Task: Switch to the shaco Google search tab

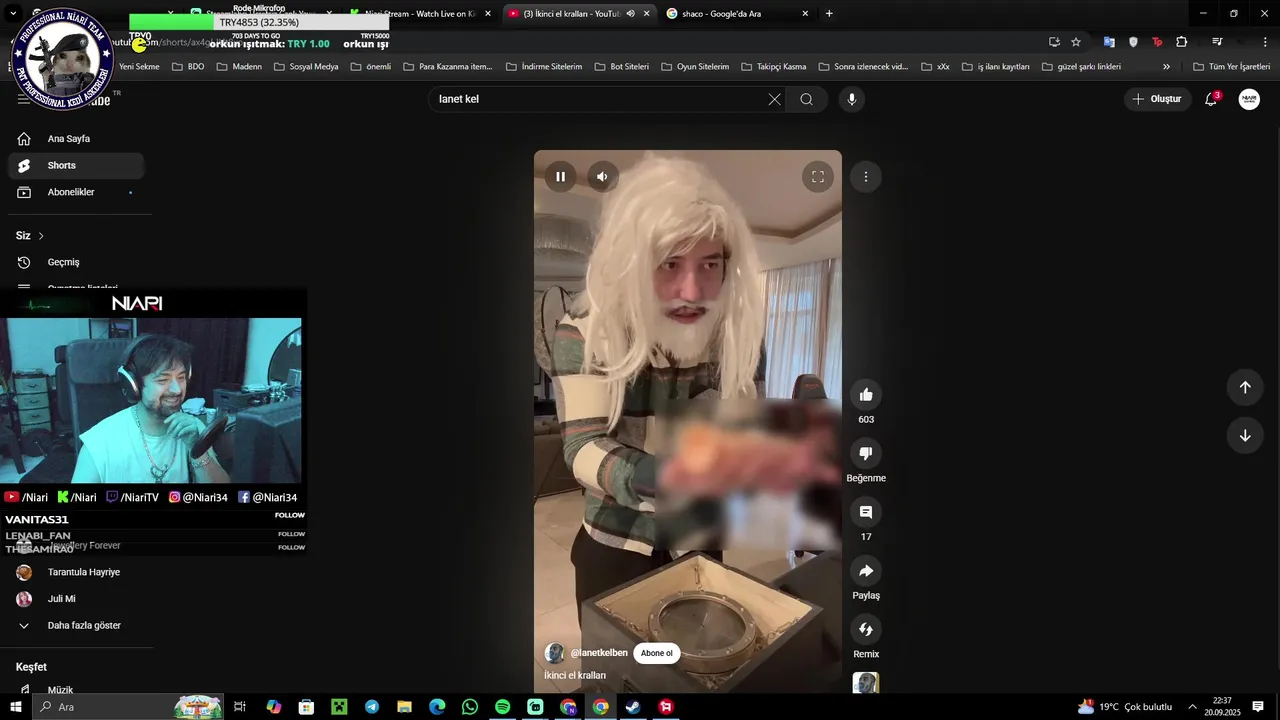Action: point(730,14)
